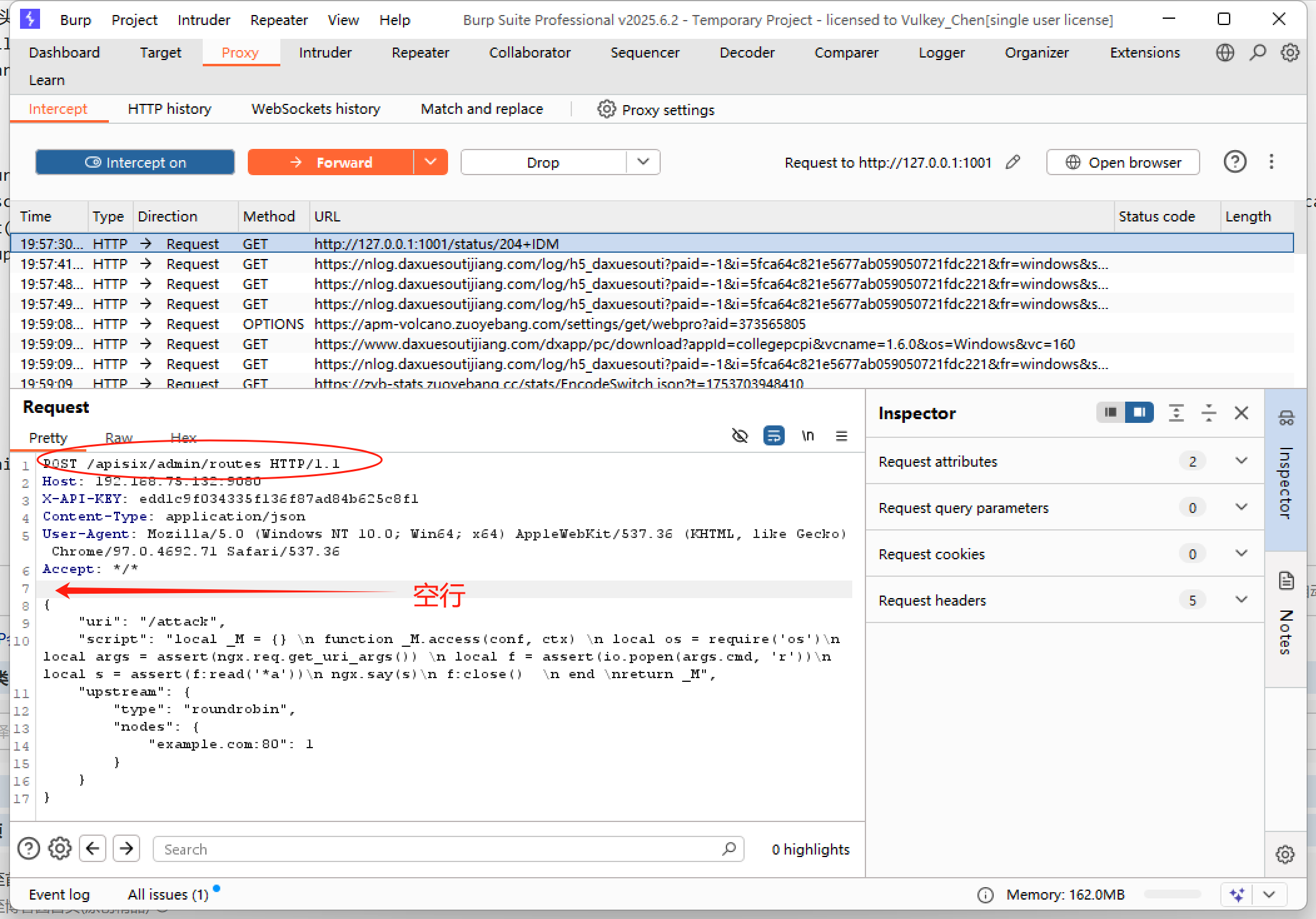Screen dimensions: 1316x919
Task: Open the HTTP history tab
Action: tap(170, 109)
